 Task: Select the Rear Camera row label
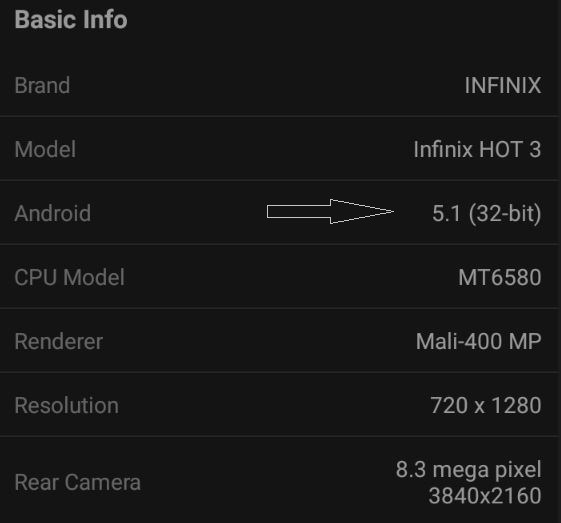78,482
